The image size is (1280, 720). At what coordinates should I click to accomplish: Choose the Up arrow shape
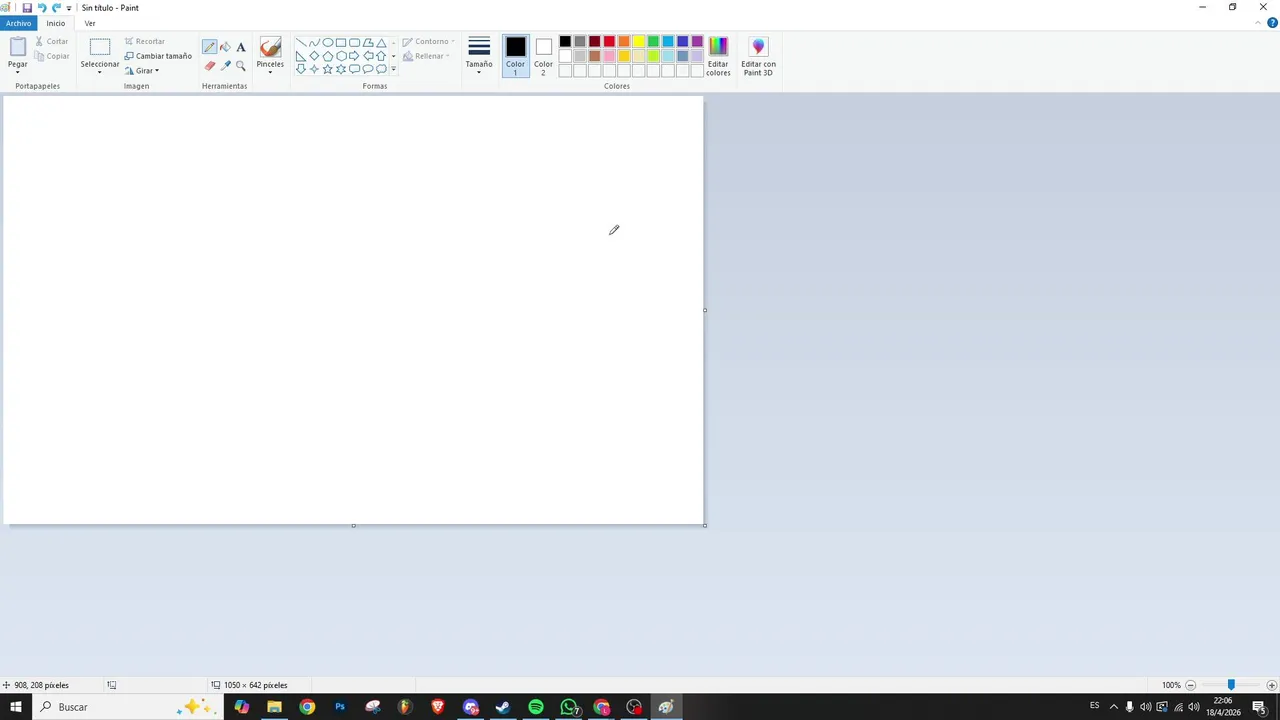[381, 56]
